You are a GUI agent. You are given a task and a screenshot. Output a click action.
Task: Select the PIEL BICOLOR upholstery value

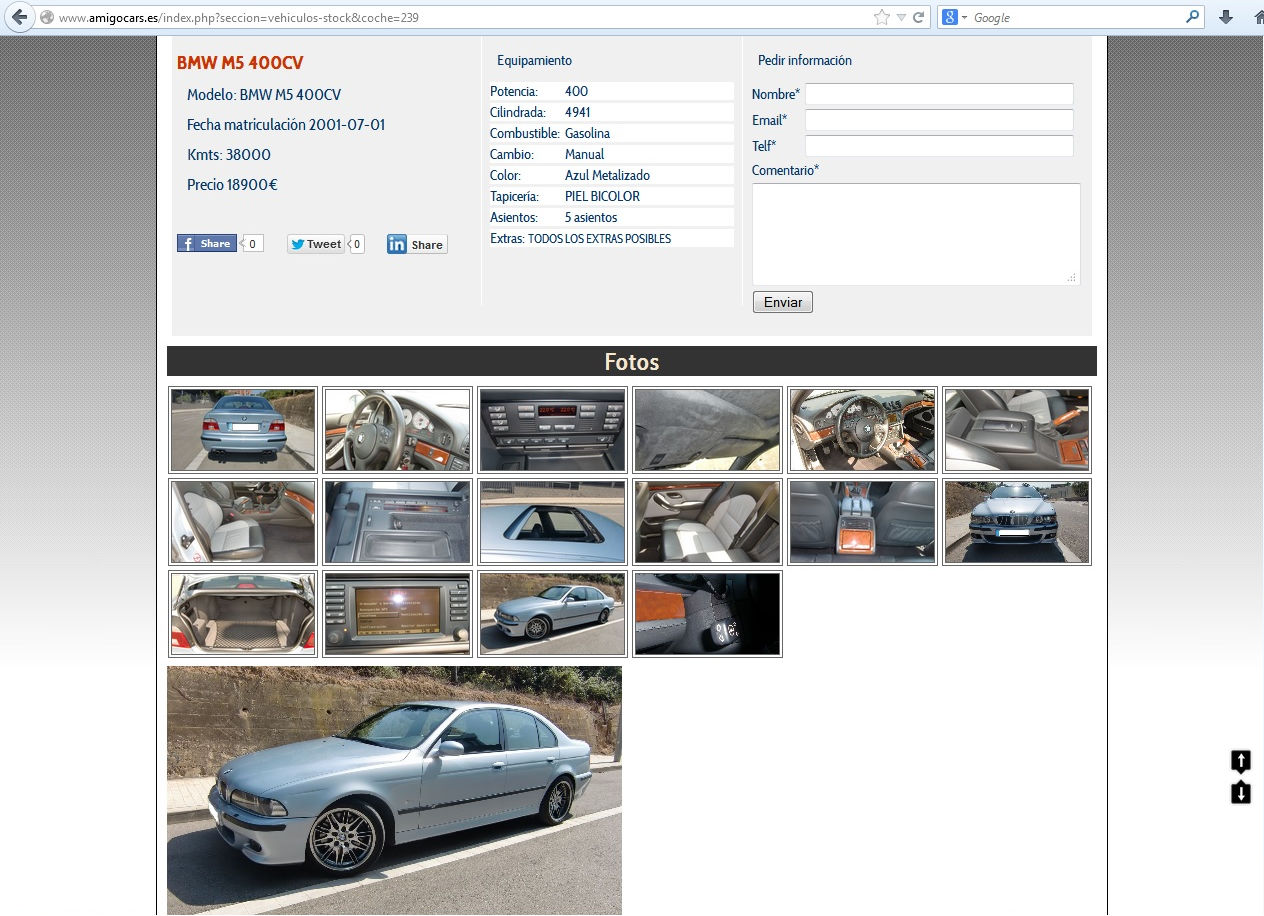pyautogui.click(x=602, y=196)
